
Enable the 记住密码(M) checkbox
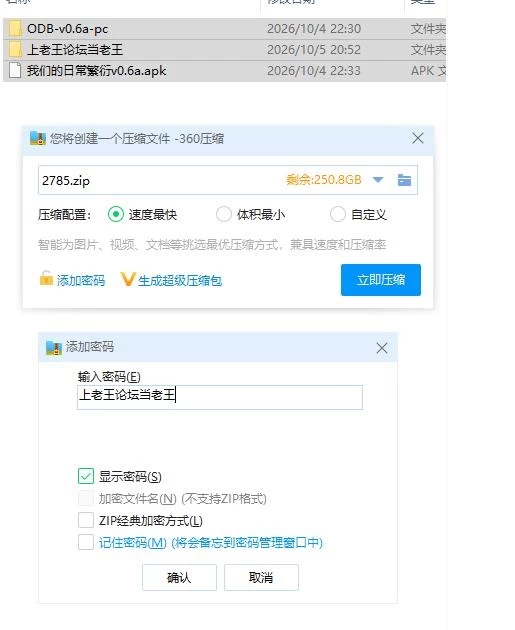(86, 542)
